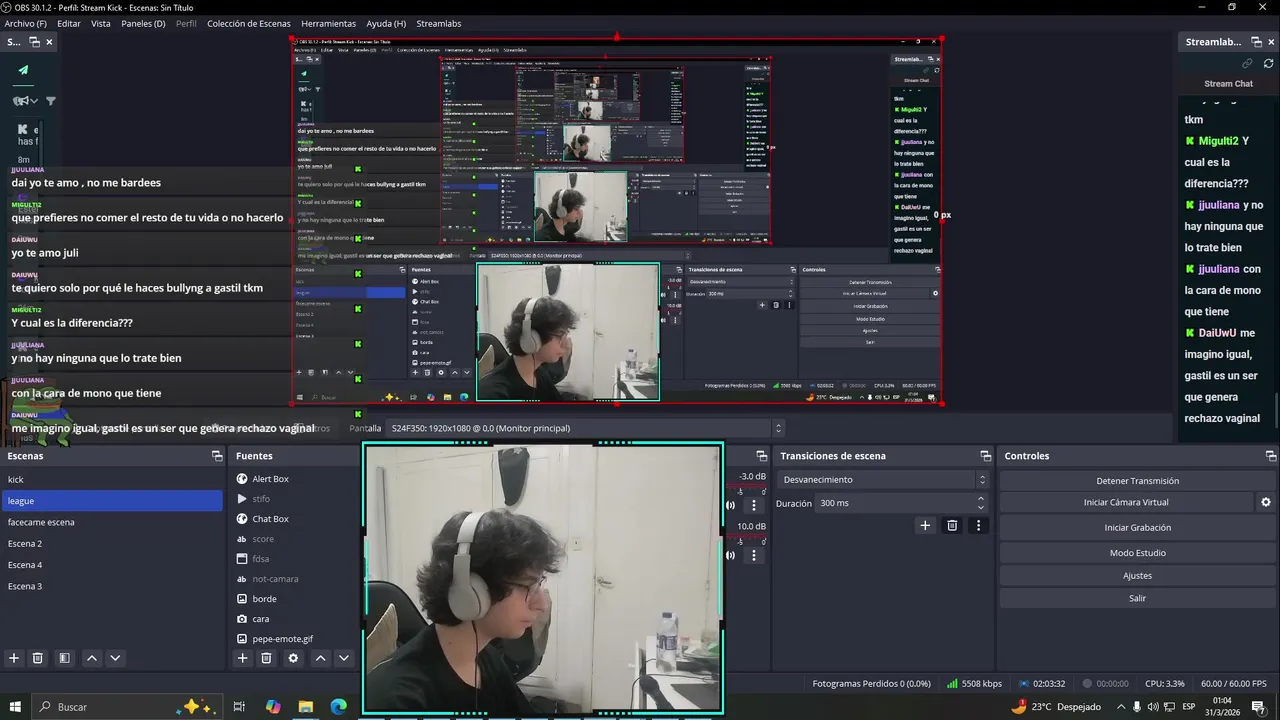
Task: Open the Paneles menu
Action: pos(143,23)
